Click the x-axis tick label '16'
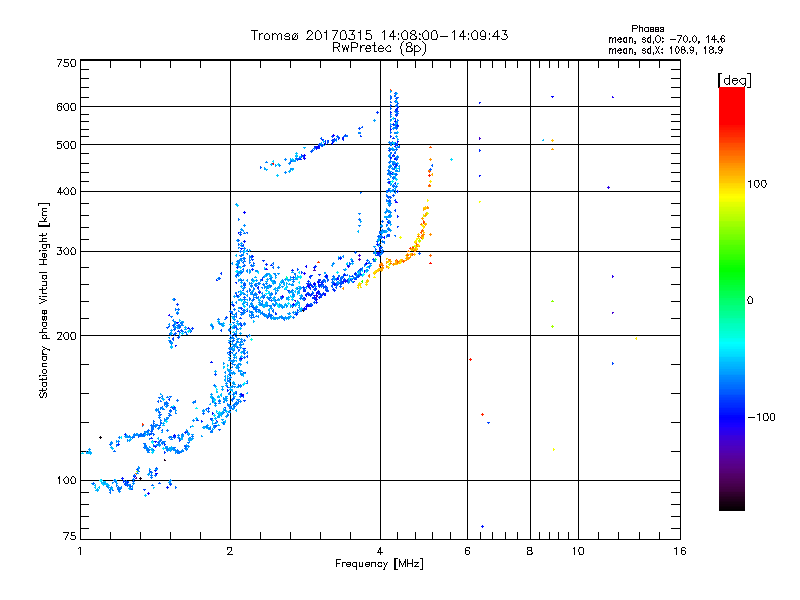Screen dimensions: 800x600 click(x=680, y=551)
